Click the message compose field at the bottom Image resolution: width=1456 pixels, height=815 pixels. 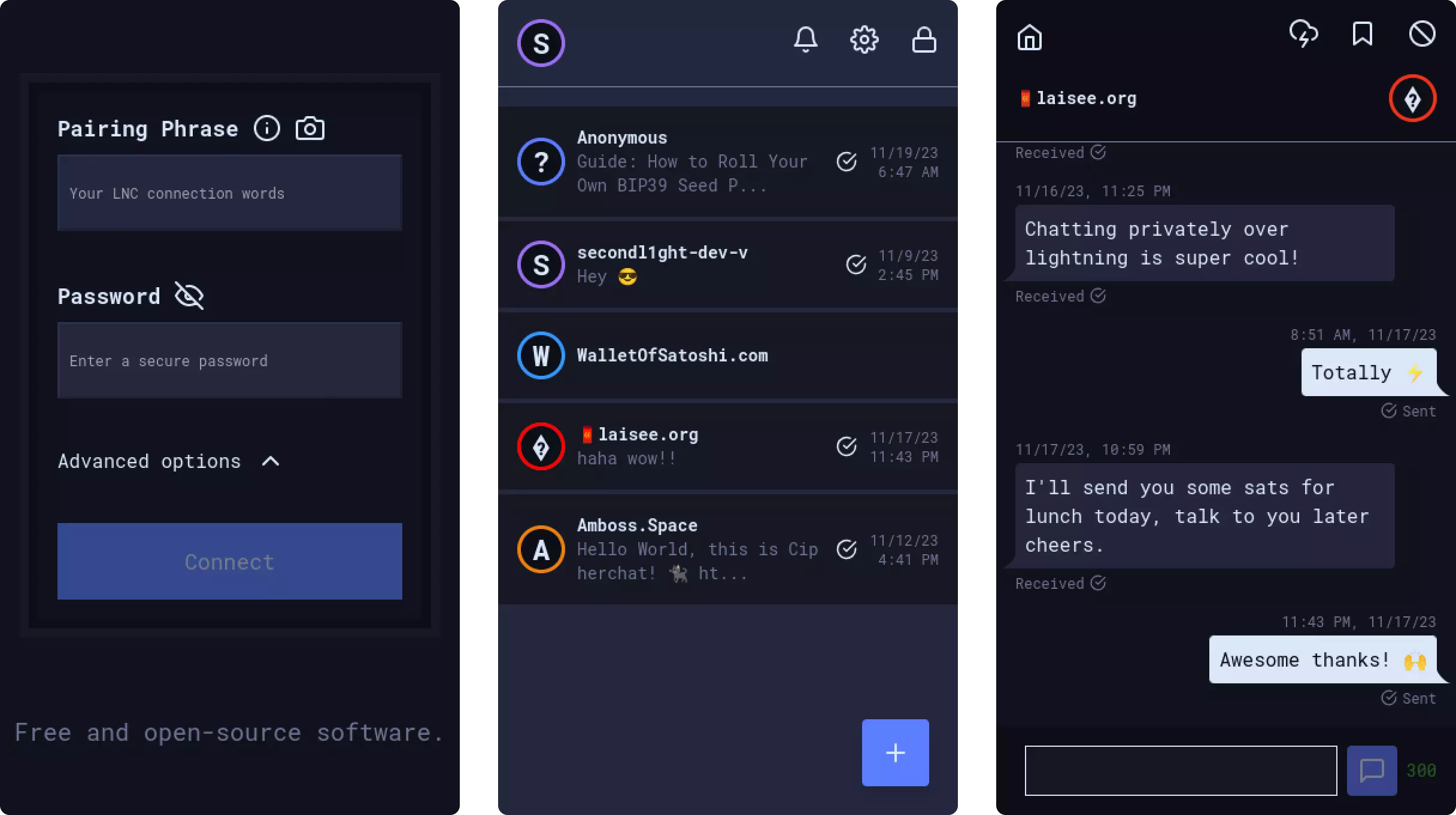1179,770
